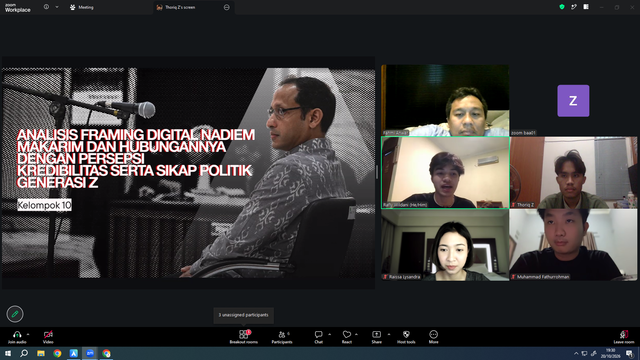This screenshot has width=640, height=360.
Task: Expand the audio options arrow beside Join audio
Action: click(x=28, y=334)
